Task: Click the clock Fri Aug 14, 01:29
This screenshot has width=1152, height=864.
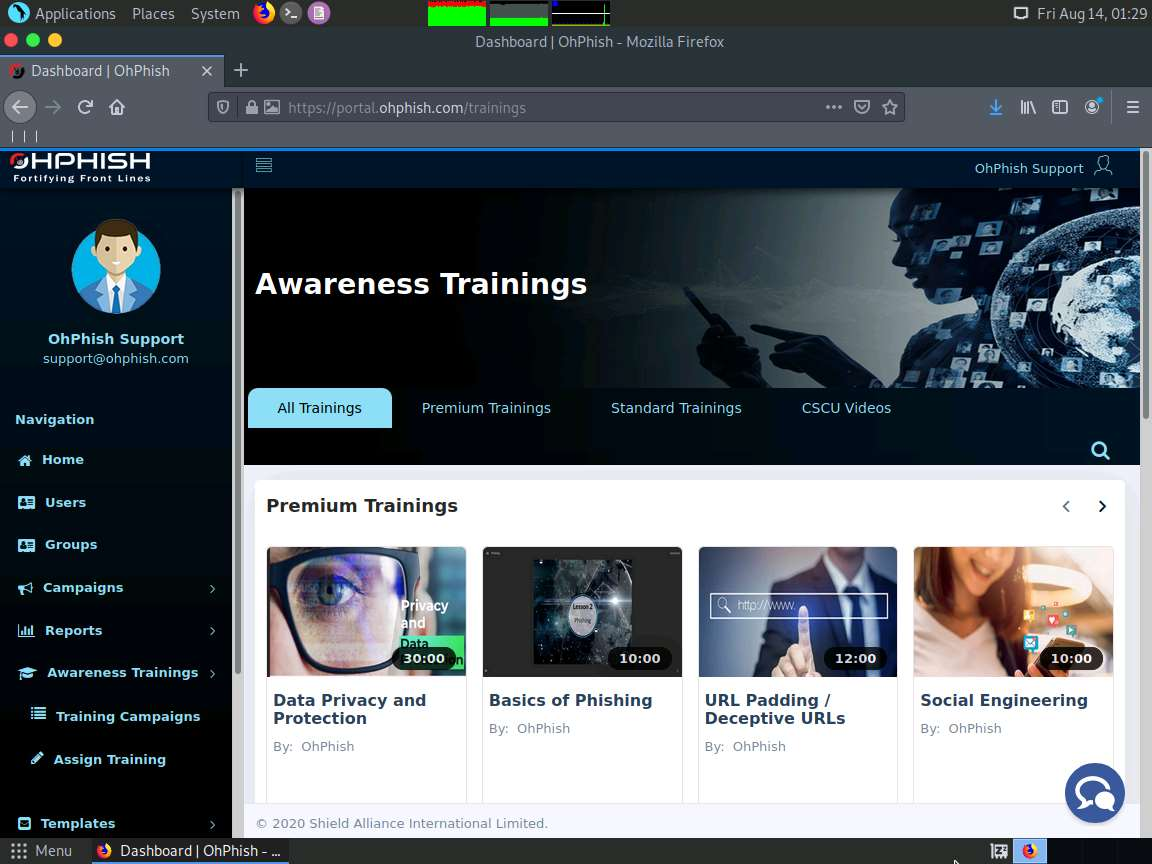Action: click(x=1092, y=13)
